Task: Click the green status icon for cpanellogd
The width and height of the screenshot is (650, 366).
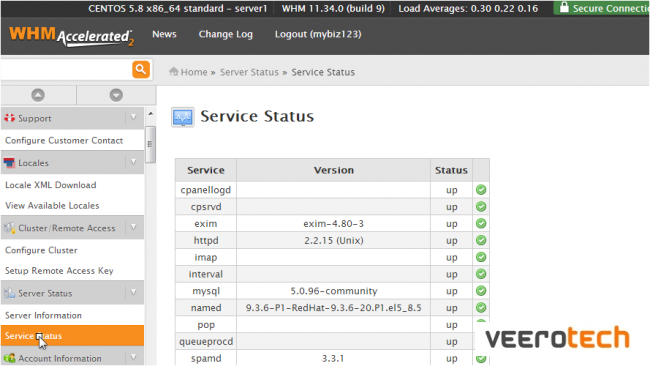Action: click(x=481, y=190)
